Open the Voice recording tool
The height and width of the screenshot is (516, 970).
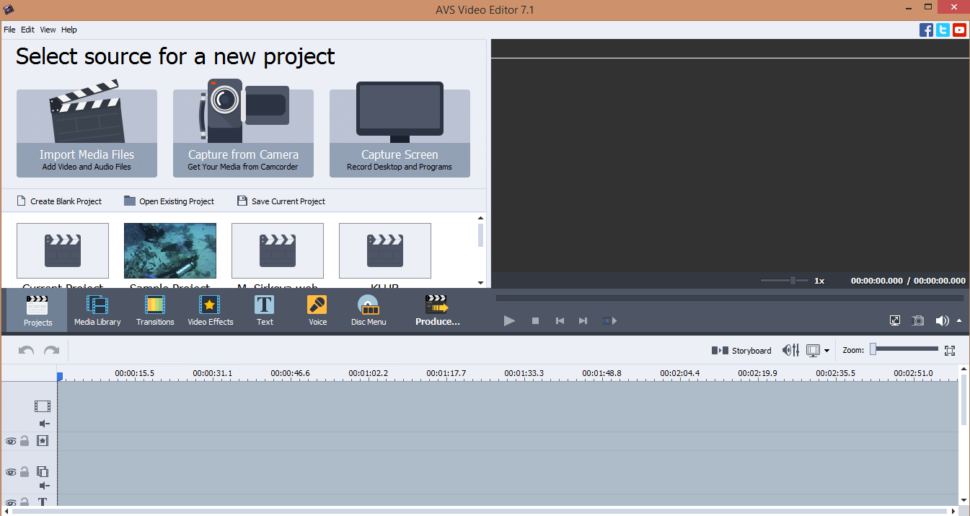click(317, 311)
